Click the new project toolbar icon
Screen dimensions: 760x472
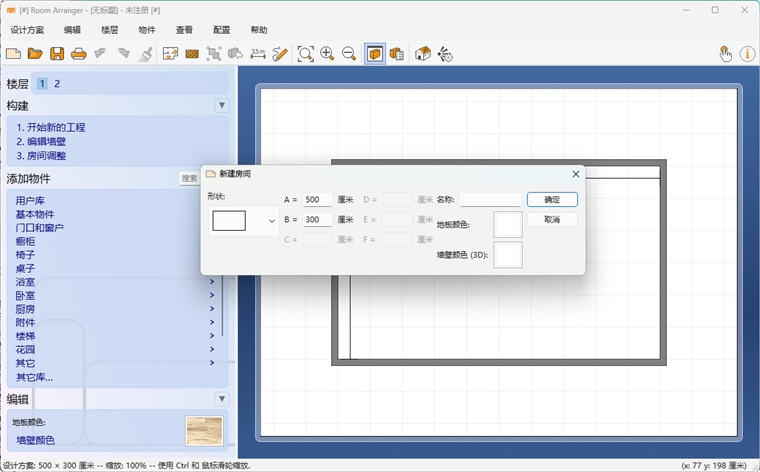(14, 54)
